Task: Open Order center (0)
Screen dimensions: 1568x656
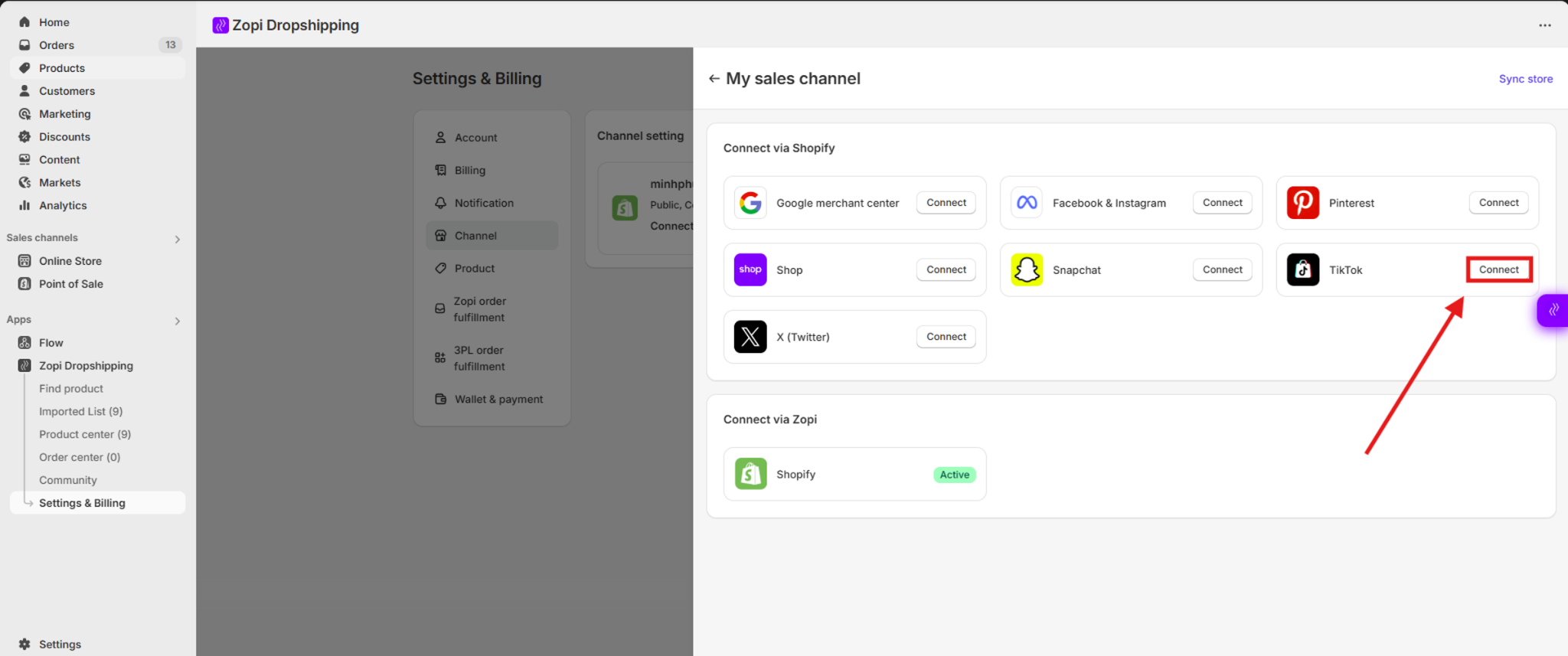Action: tap(80, 458)
